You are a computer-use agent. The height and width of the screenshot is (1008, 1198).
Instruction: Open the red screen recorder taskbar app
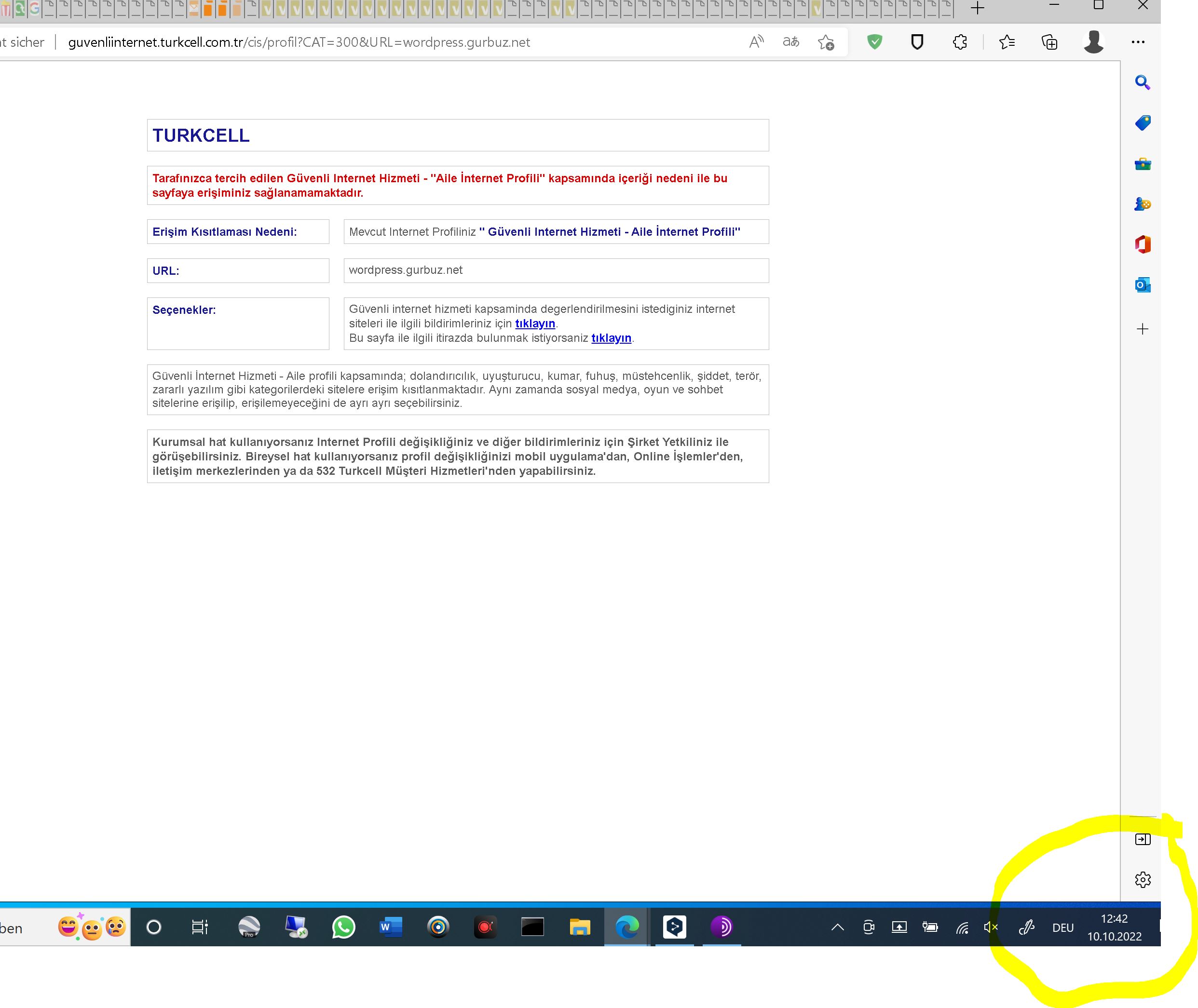485,927
